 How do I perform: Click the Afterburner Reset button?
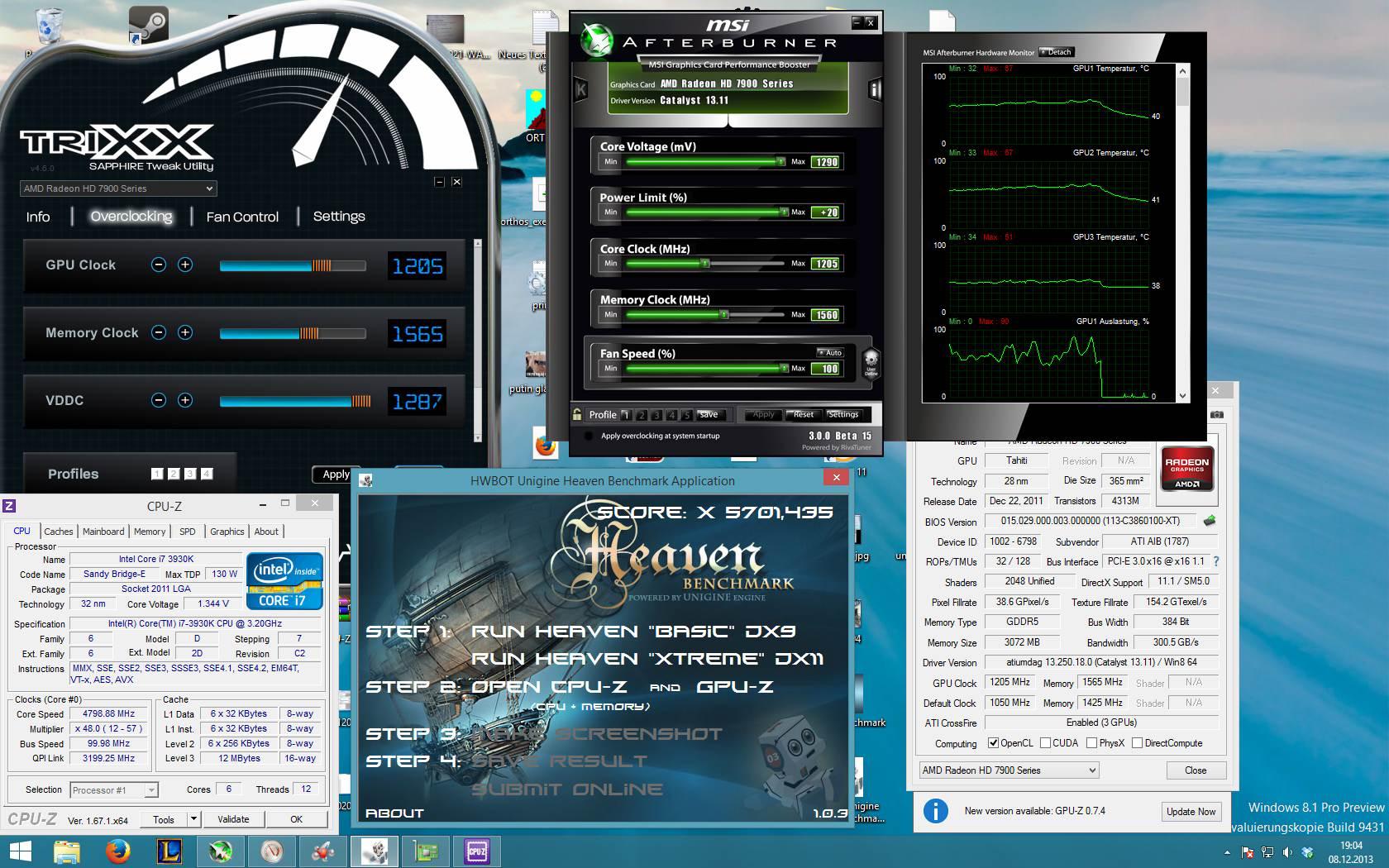coord(802,414)
